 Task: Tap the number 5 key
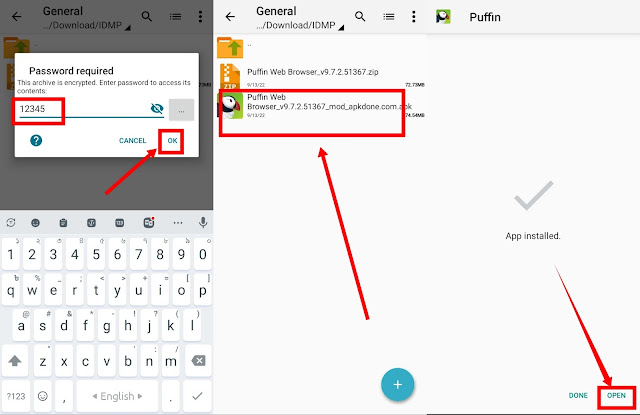coord(96,255)
